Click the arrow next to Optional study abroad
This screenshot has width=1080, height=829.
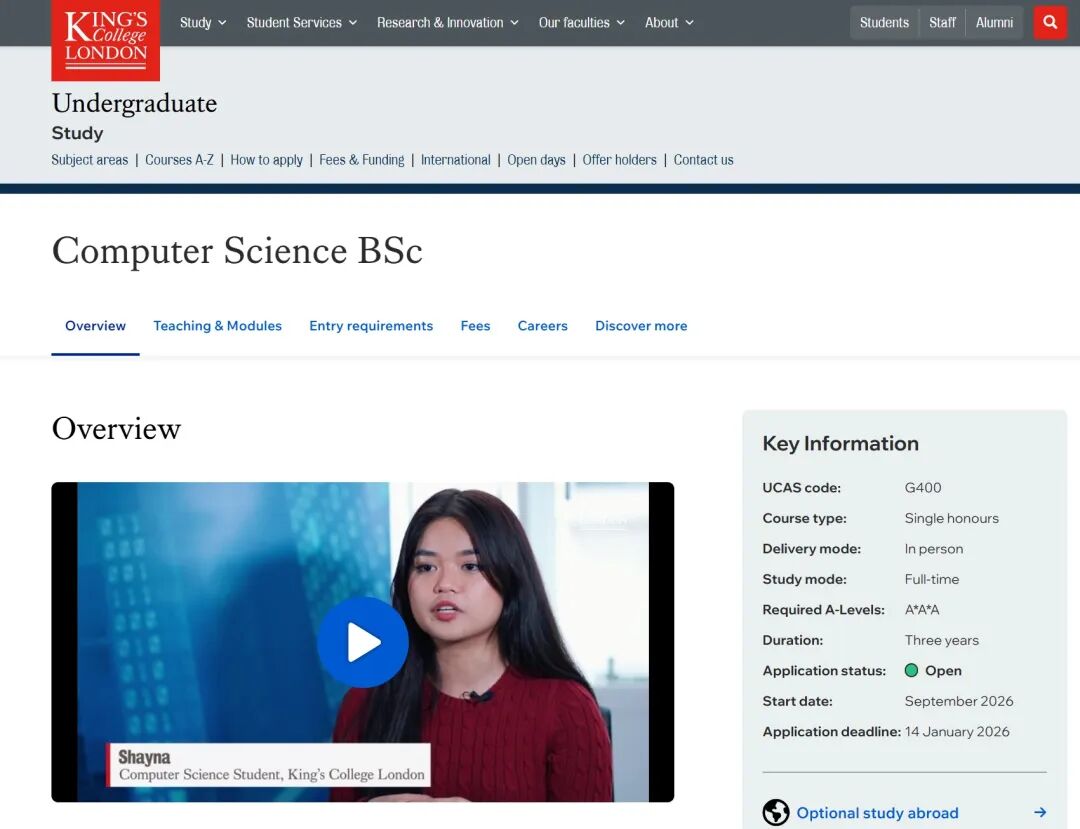pos(1040,812)
